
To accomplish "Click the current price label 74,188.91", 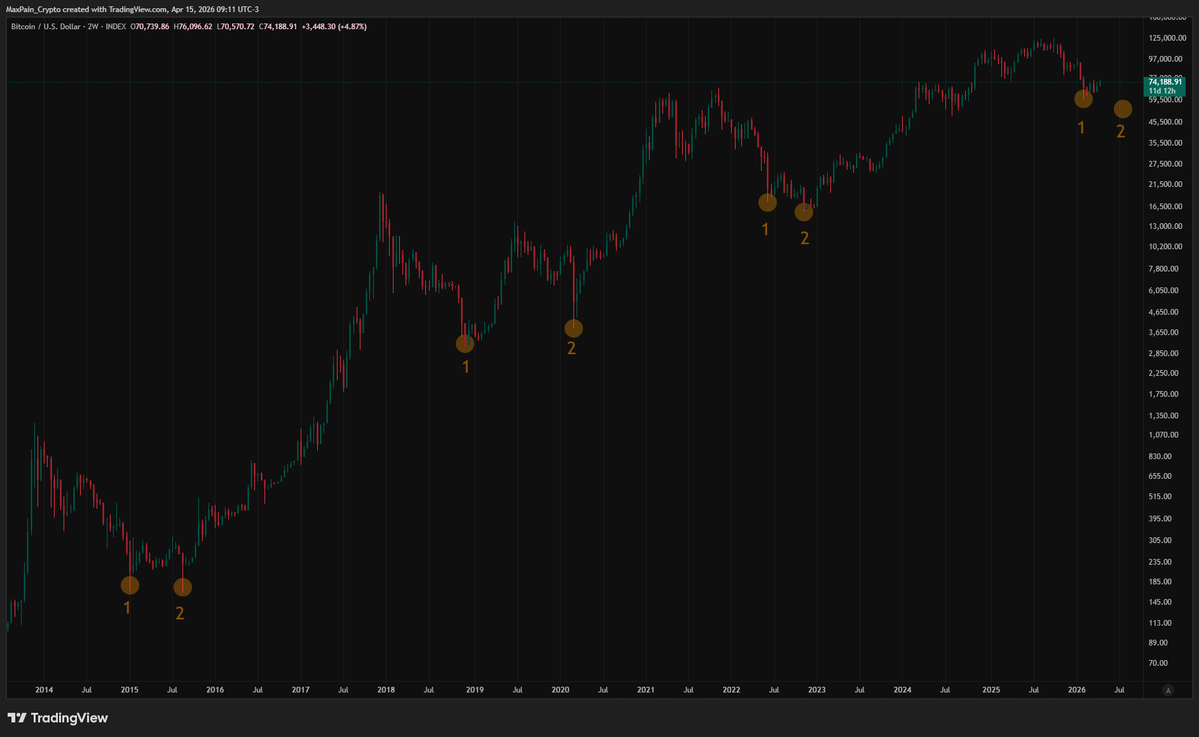I will pos(1165,82).
